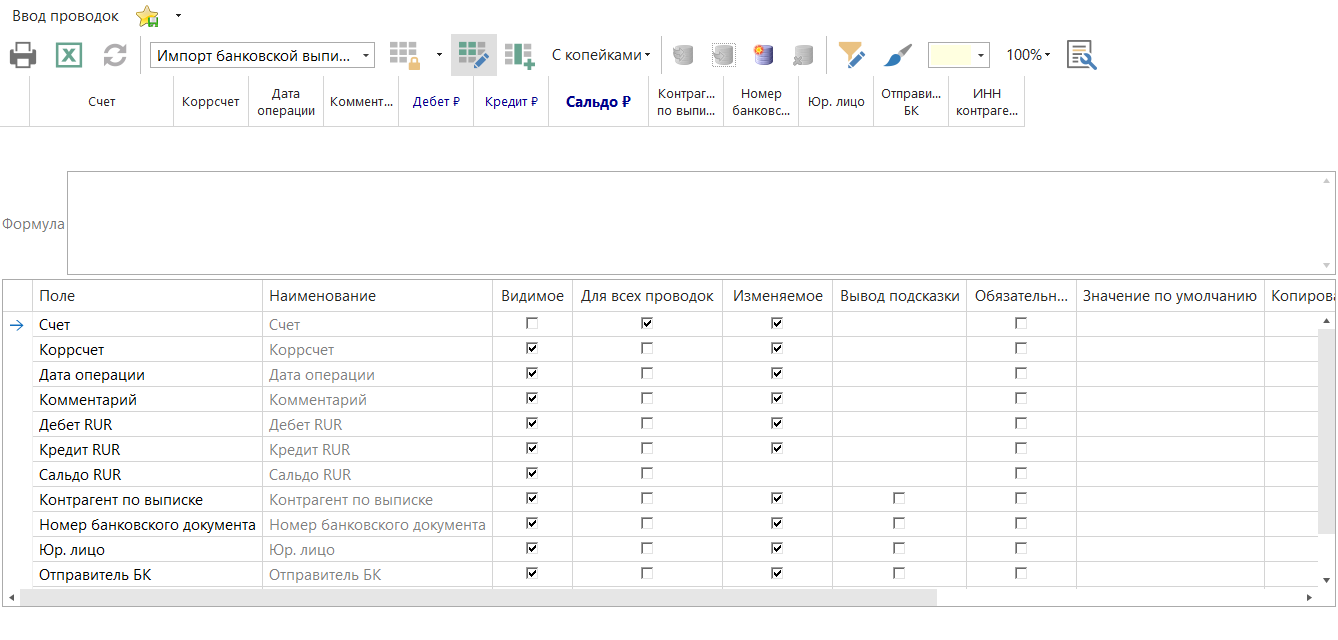Uncheck Изменяемое for Коррсчет row
The width and height of the screenshot is (1338, 640).
click(x=777, y=349)
